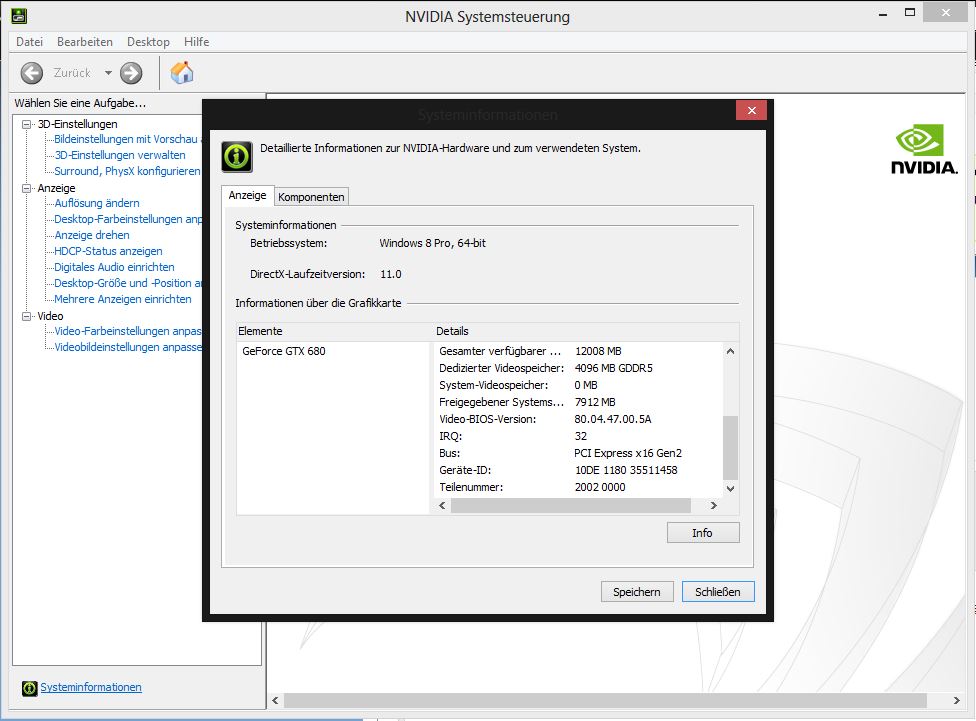Click the details list scroll up arrow
Viewport: 976px width, 721px height.
731,351
